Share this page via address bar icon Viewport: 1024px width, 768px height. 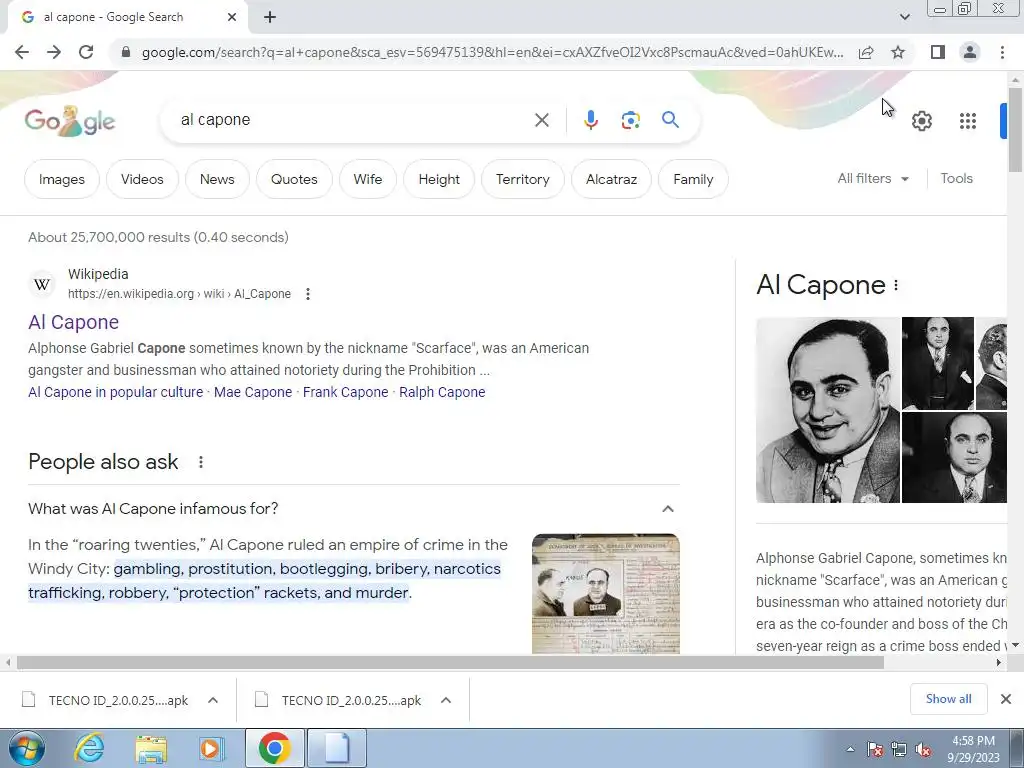pyautogui.click(x=866, y=52)
